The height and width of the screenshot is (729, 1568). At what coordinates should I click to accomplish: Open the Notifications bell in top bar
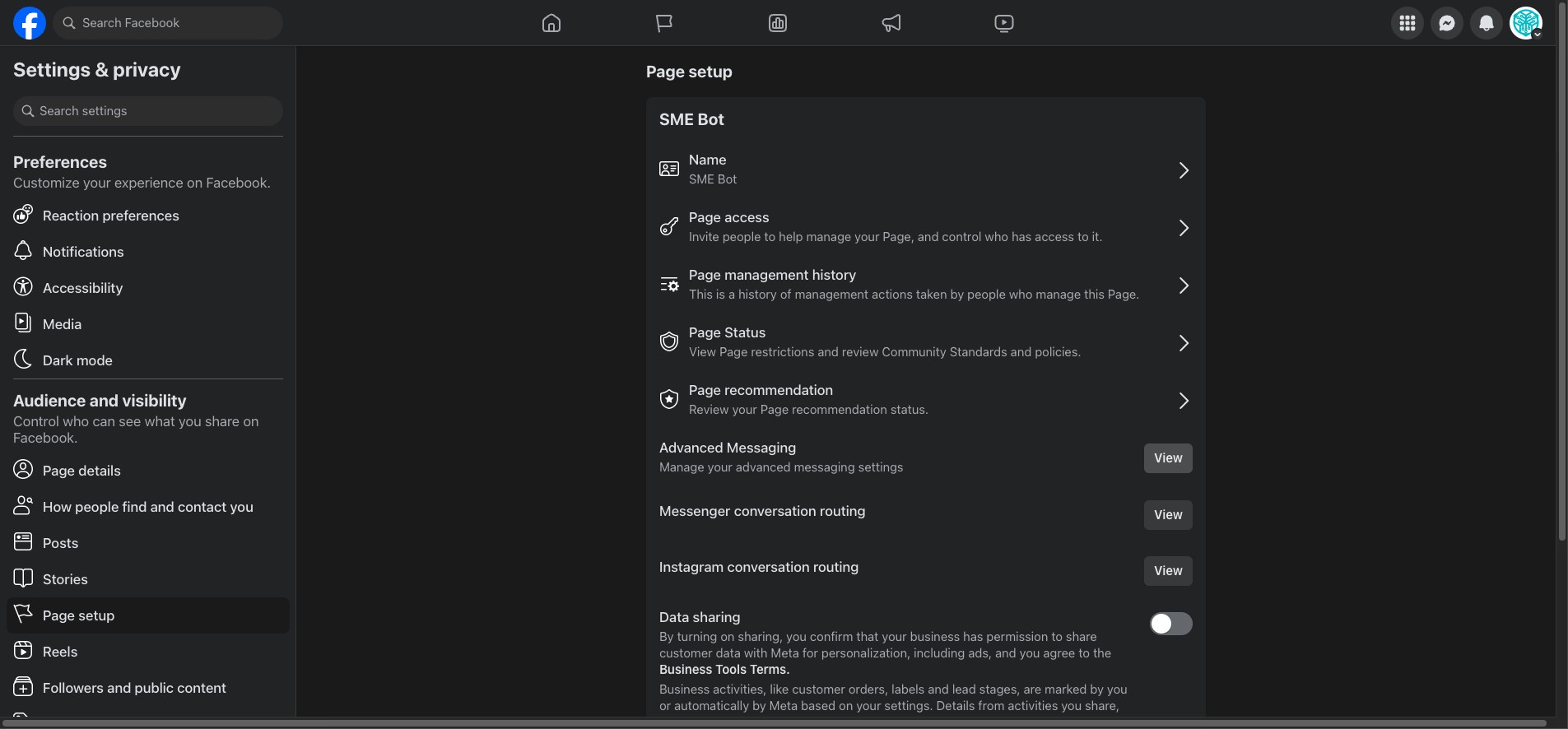tap(1487, 23)
